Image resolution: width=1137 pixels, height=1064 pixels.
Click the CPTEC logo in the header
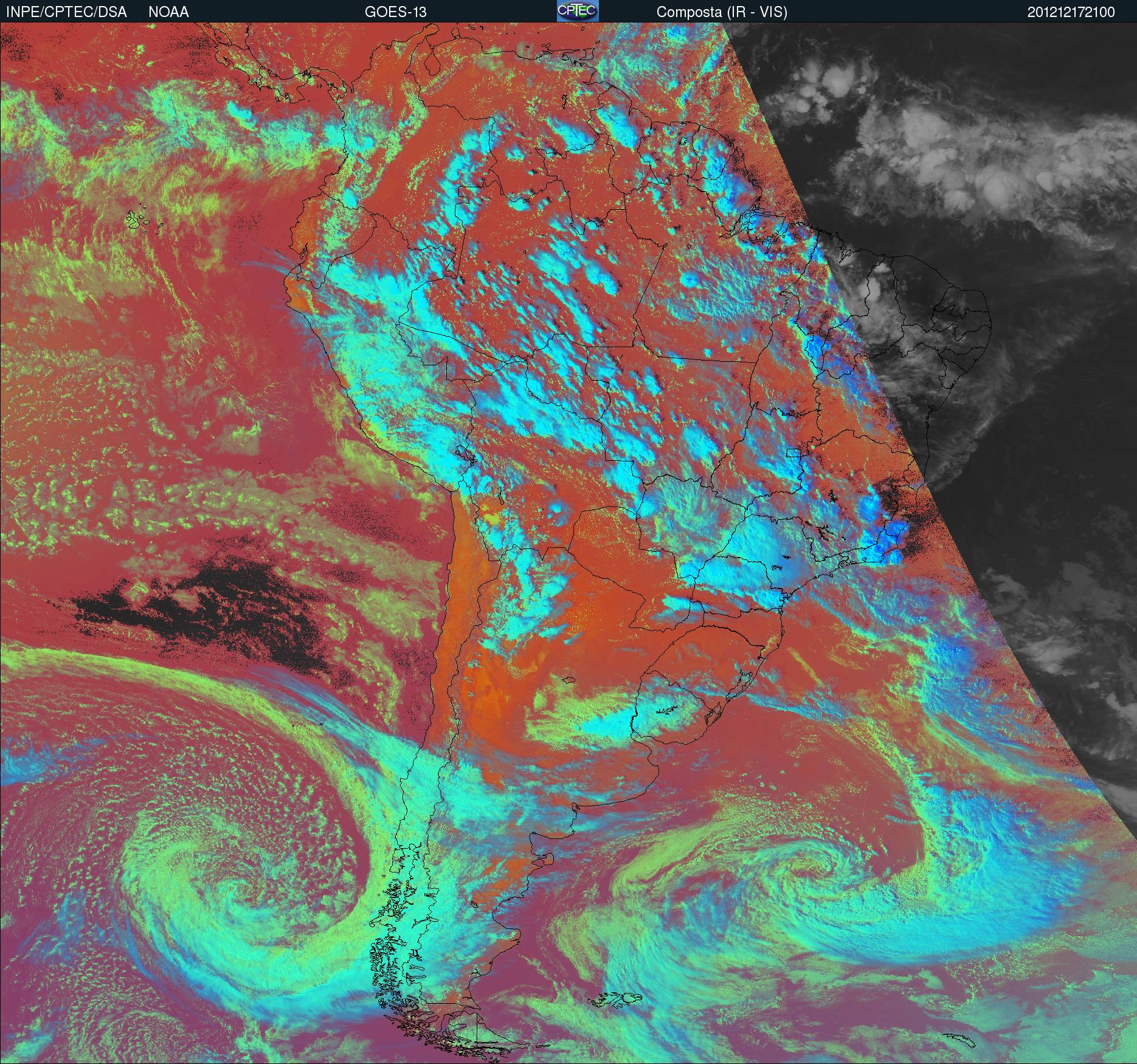point(578,11)
